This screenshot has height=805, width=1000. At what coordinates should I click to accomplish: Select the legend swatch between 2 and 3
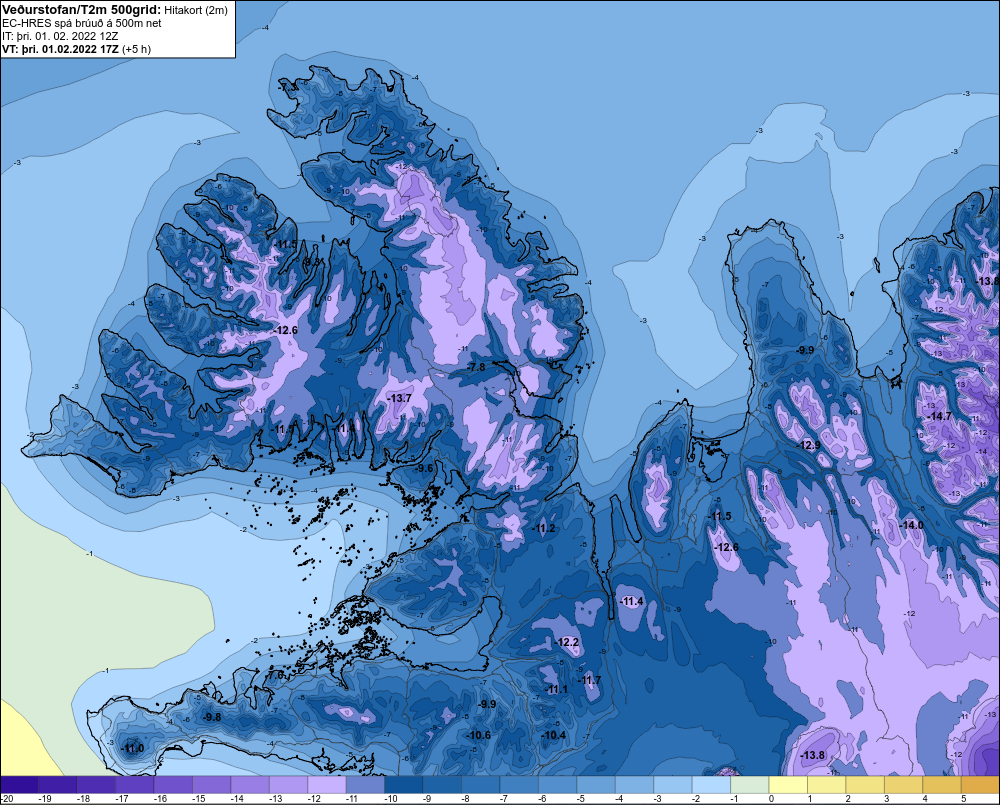[x=865, y=785]
